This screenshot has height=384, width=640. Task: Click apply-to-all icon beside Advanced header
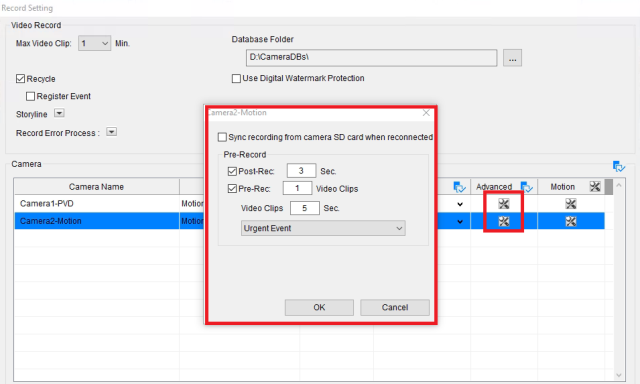(x=527, y=187)
